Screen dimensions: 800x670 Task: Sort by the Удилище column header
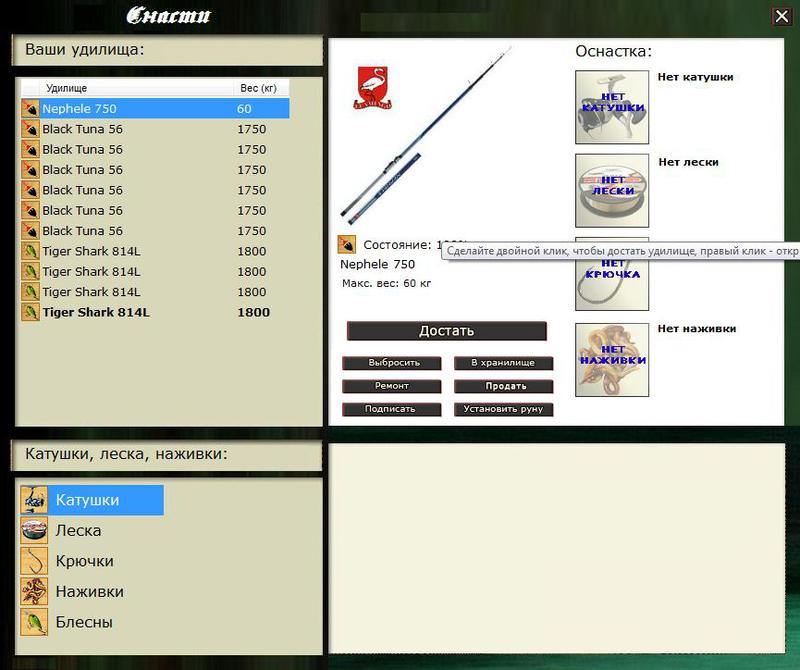click(x=136, y=88)
